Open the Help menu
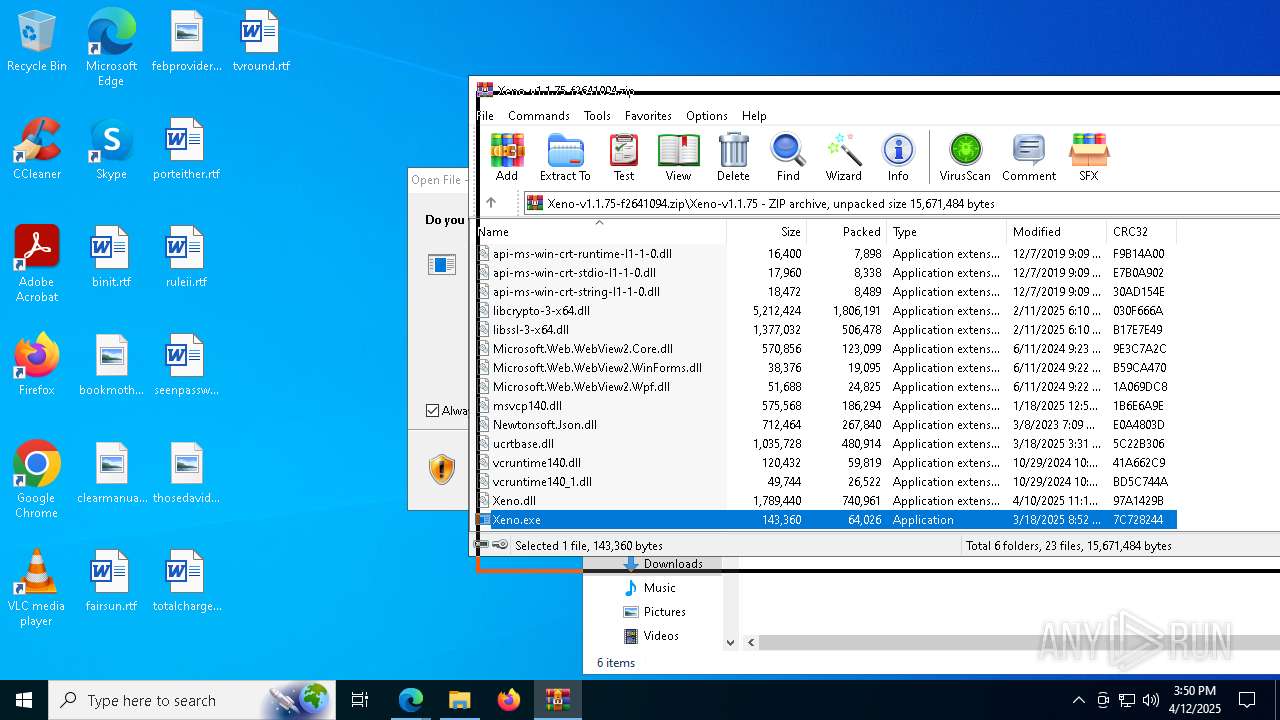This screenshot has width=1280, height=720. point(754,116)
